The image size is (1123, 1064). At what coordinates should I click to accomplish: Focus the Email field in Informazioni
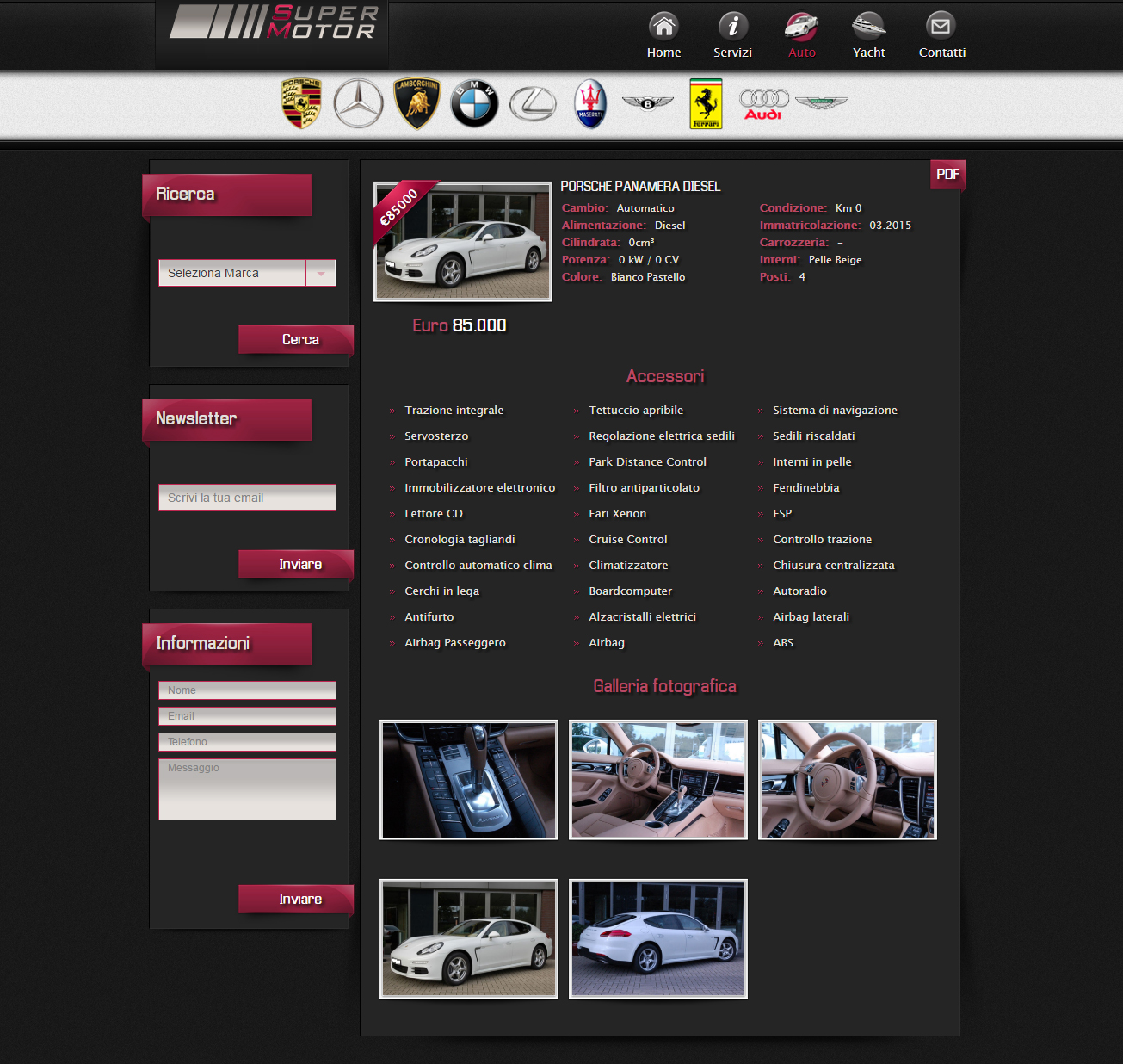(x=247, y=716)
